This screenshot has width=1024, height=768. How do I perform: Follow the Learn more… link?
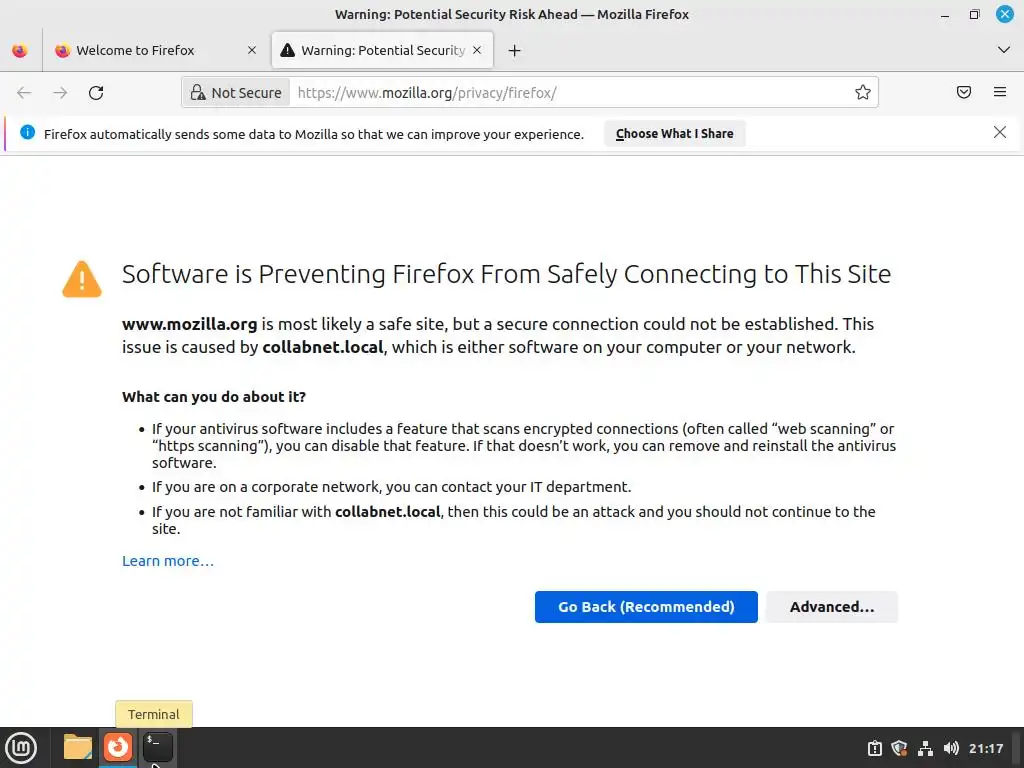pos(168,561)
